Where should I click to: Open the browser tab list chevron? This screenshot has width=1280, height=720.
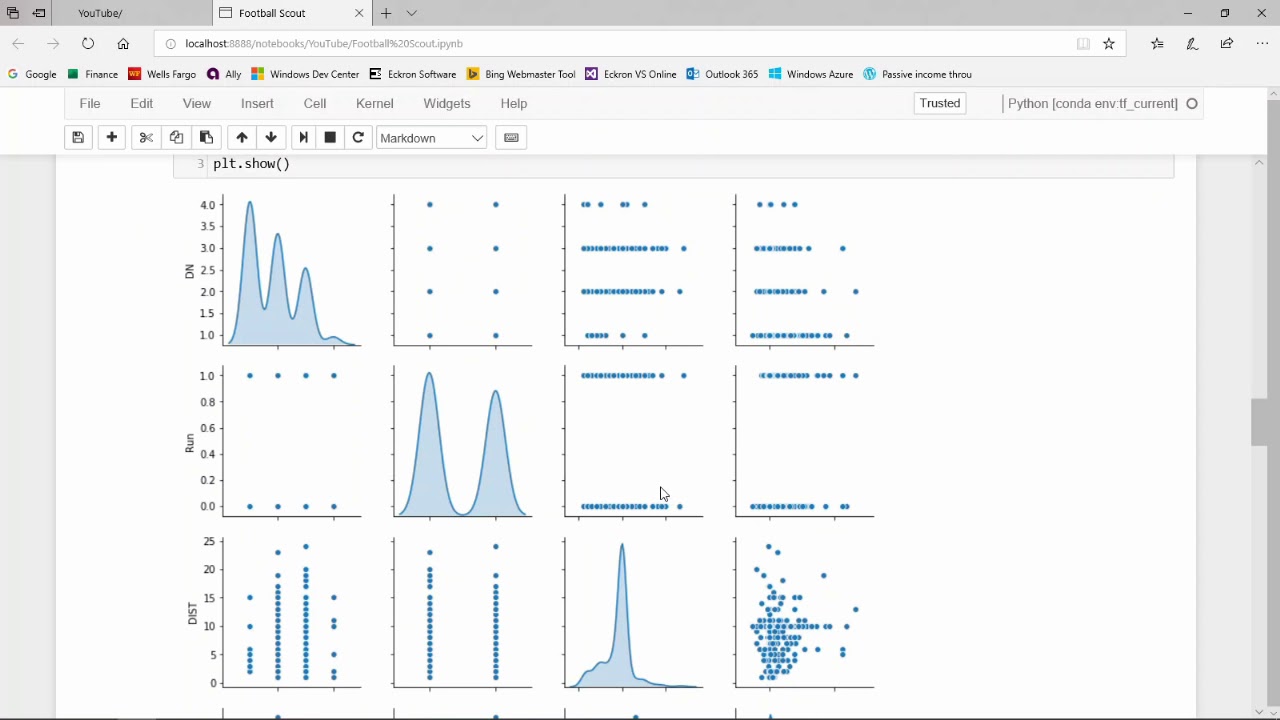tap(411, 13)
